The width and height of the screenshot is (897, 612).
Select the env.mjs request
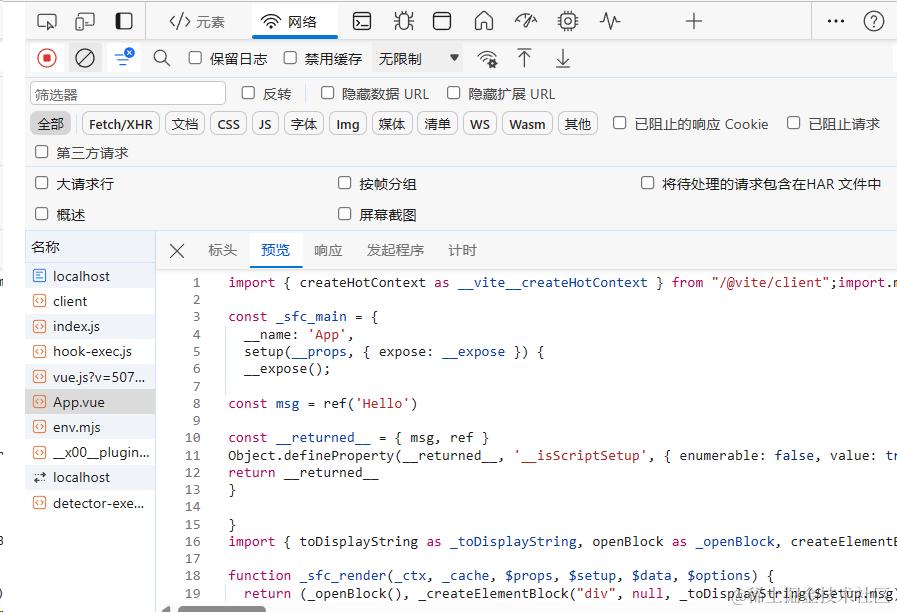point(90,427)
